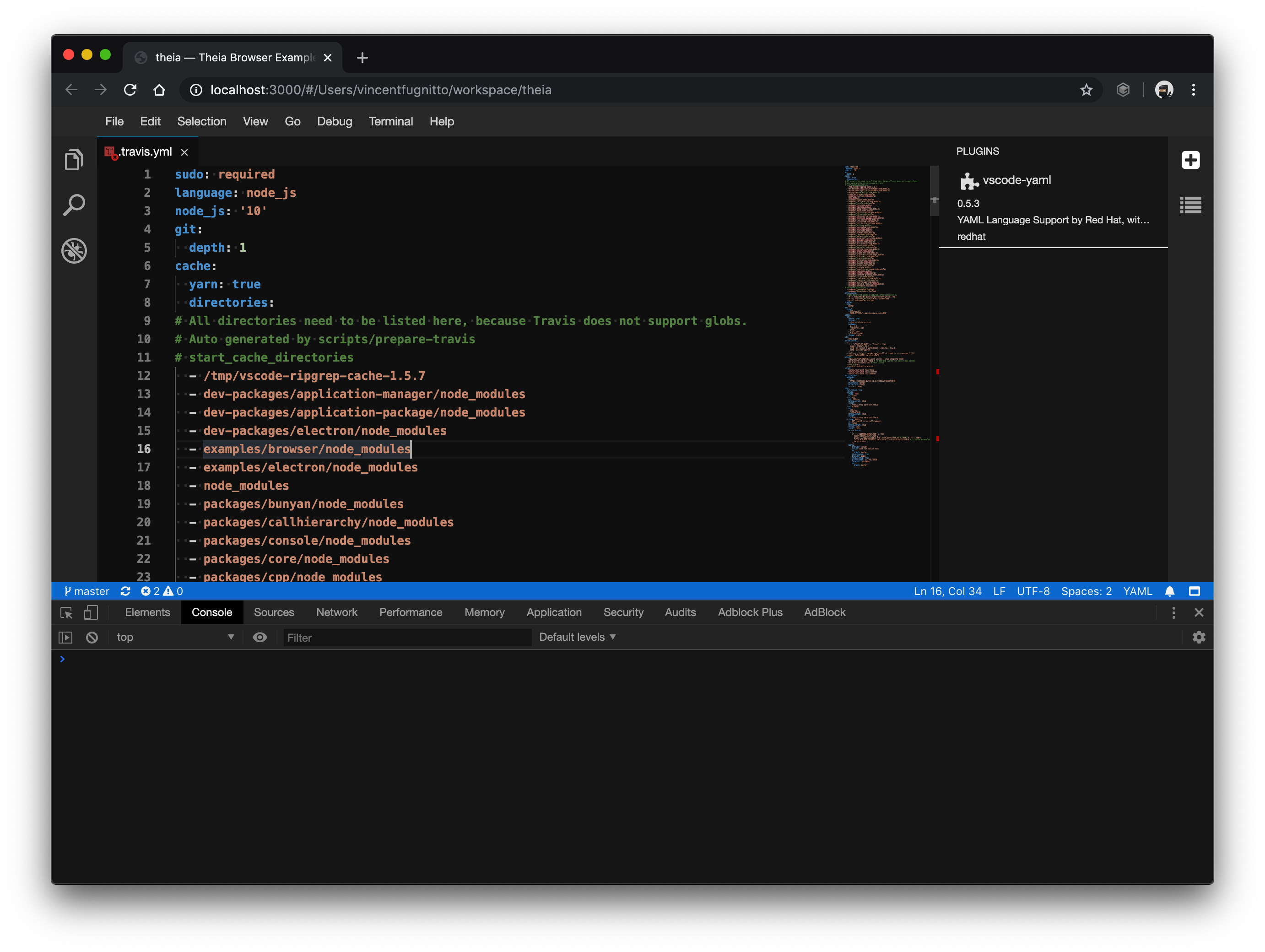1265x952 pixels.
Task: Open the Explorer files sidebar icon
Action: click(74, 160)
